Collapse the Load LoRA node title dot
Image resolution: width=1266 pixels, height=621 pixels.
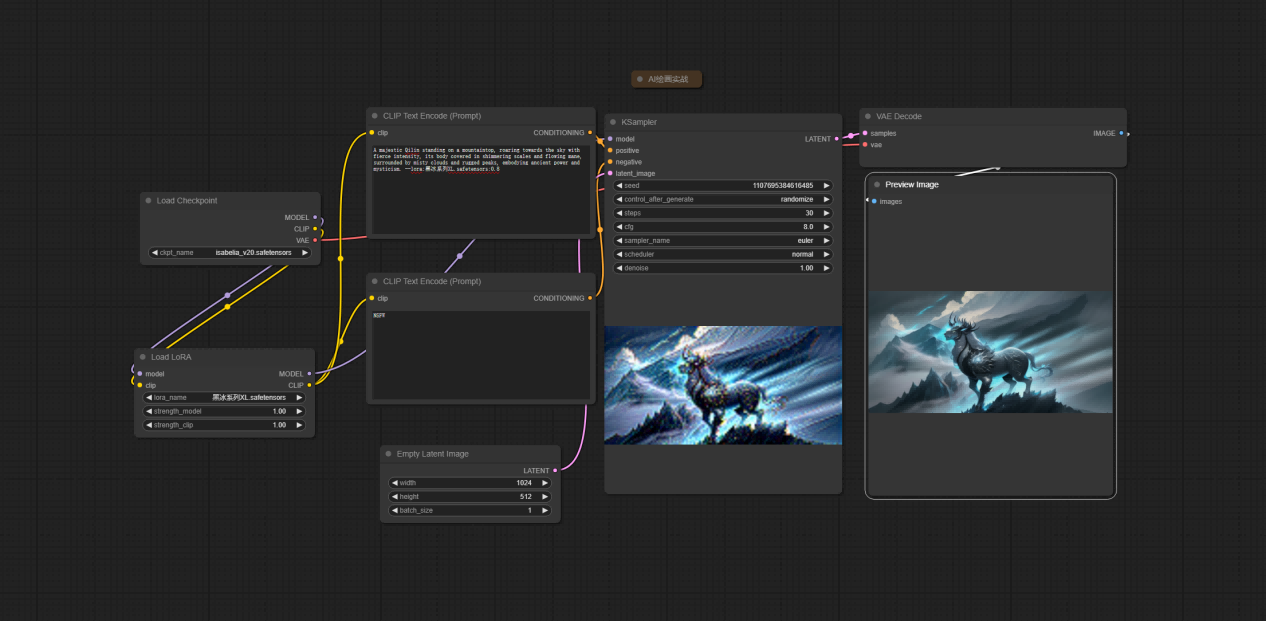click(142, 357)
